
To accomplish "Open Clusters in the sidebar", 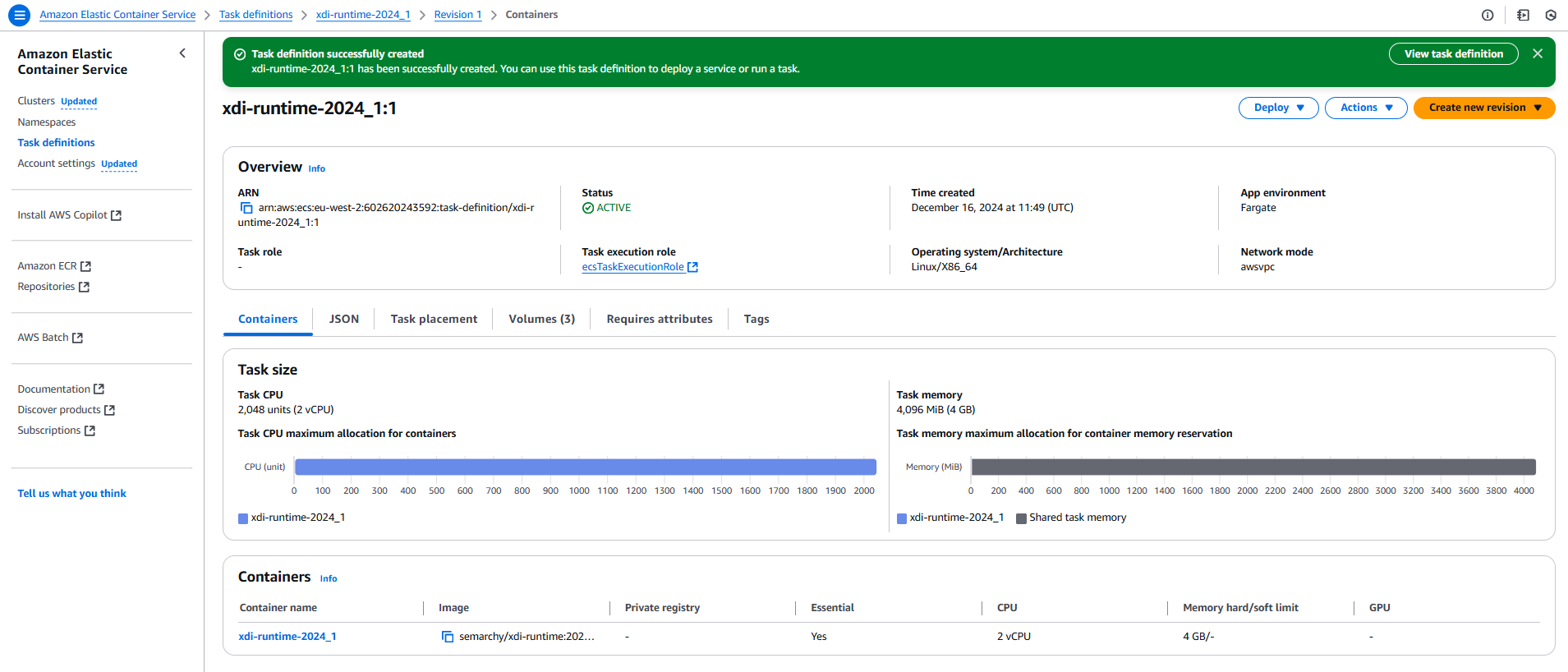I will point(36,101).
